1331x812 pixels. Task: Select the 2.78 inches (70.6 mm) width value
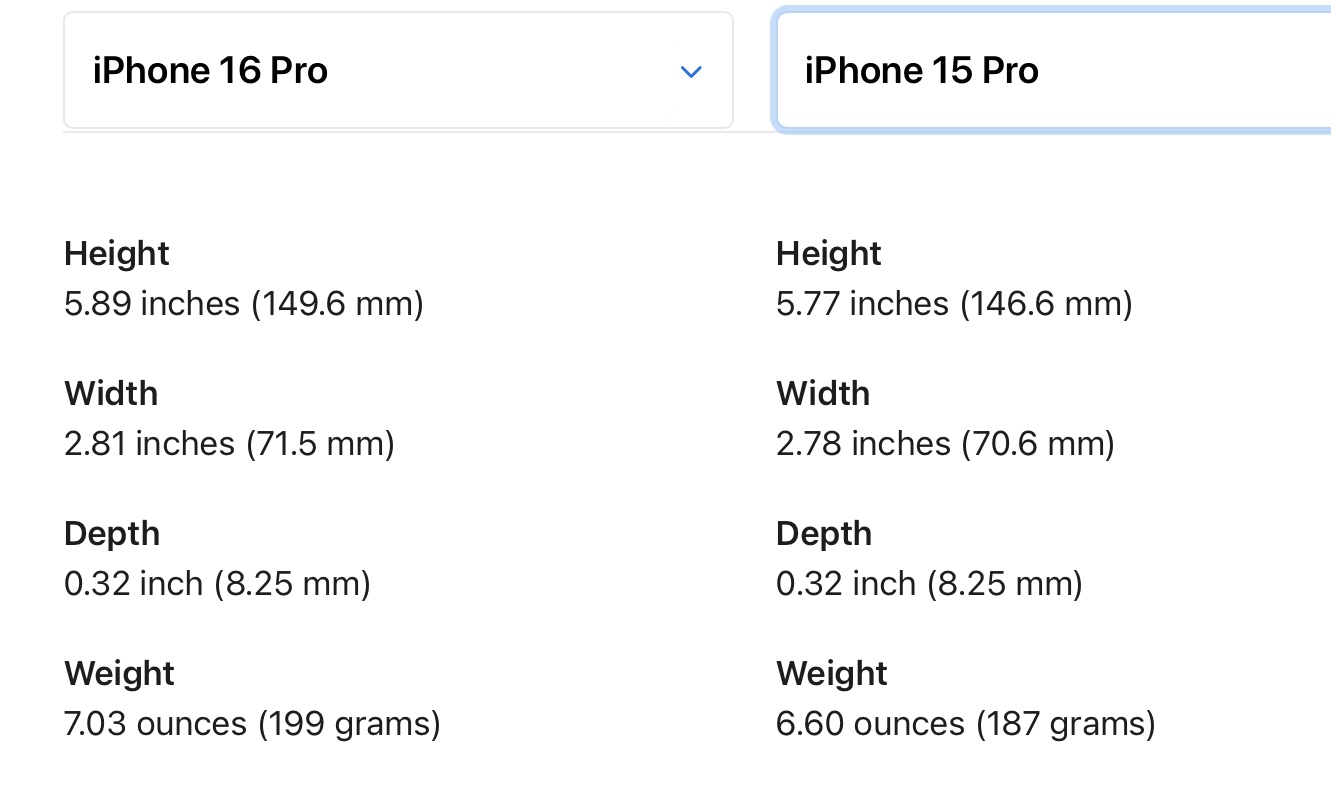pyautogui.click(x=945, y=444)
